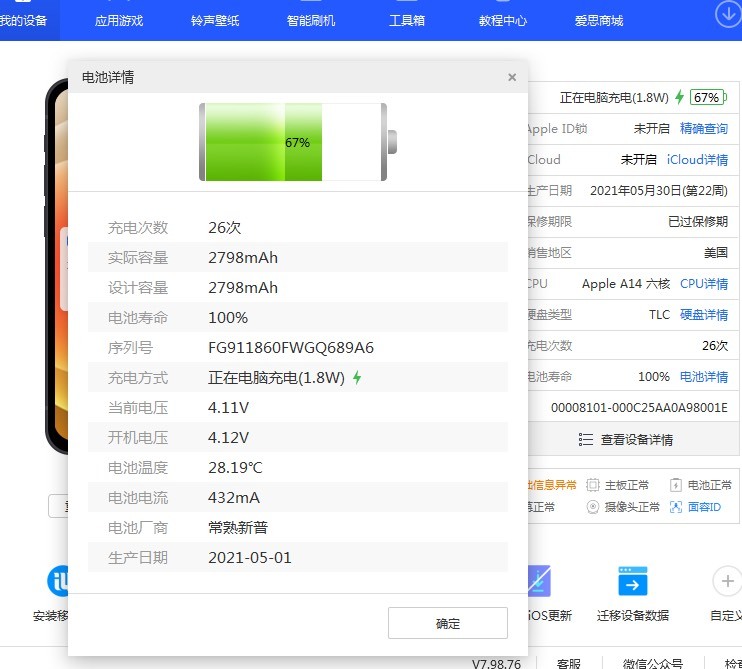Click the 主板正常 status label
The width and height of the screenshot is (742, 669).
click(x=627, y=485)
